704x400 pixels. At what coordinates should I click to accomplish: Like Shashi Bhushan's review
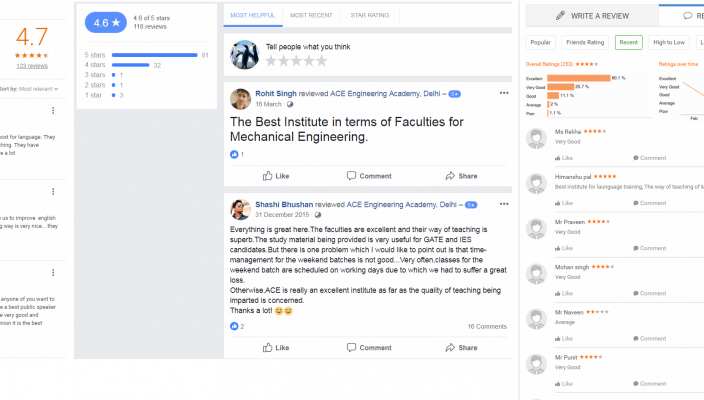click(x=276, y=347)
